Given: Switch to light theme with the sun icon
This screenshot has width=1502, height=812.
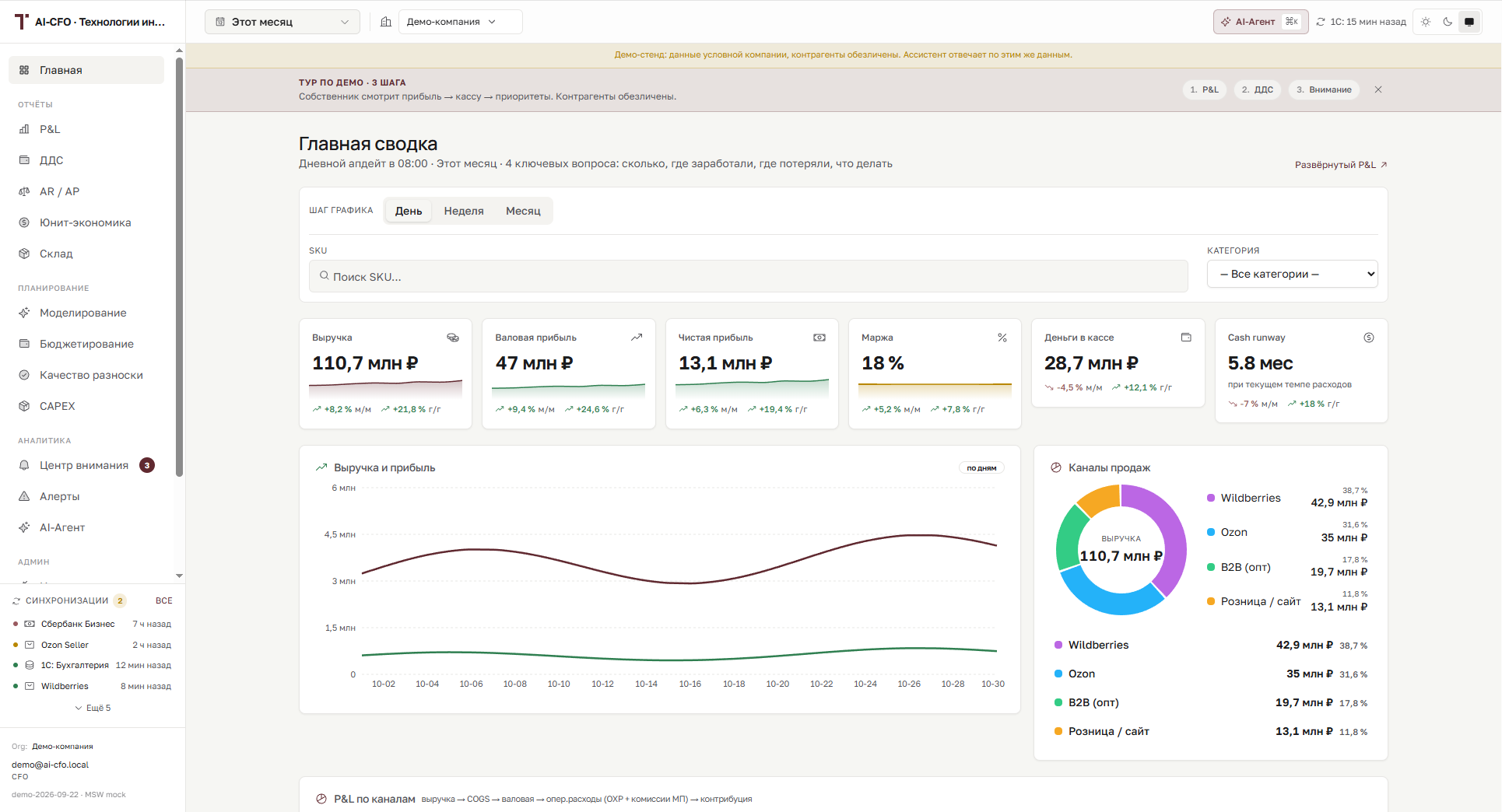Looking at the screenshot, I should (1426, 22).
